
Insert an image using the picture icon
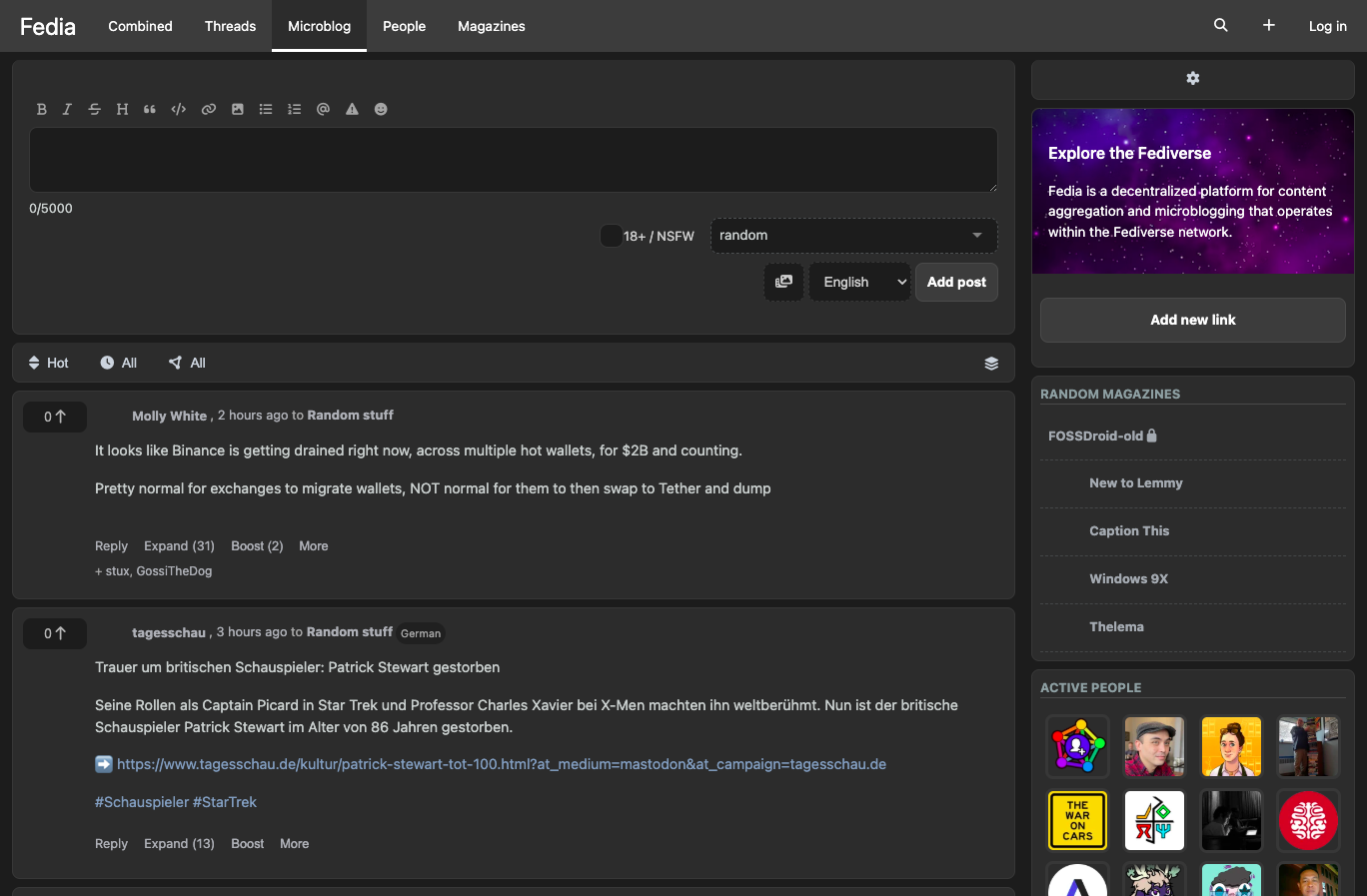pos(238,110)
